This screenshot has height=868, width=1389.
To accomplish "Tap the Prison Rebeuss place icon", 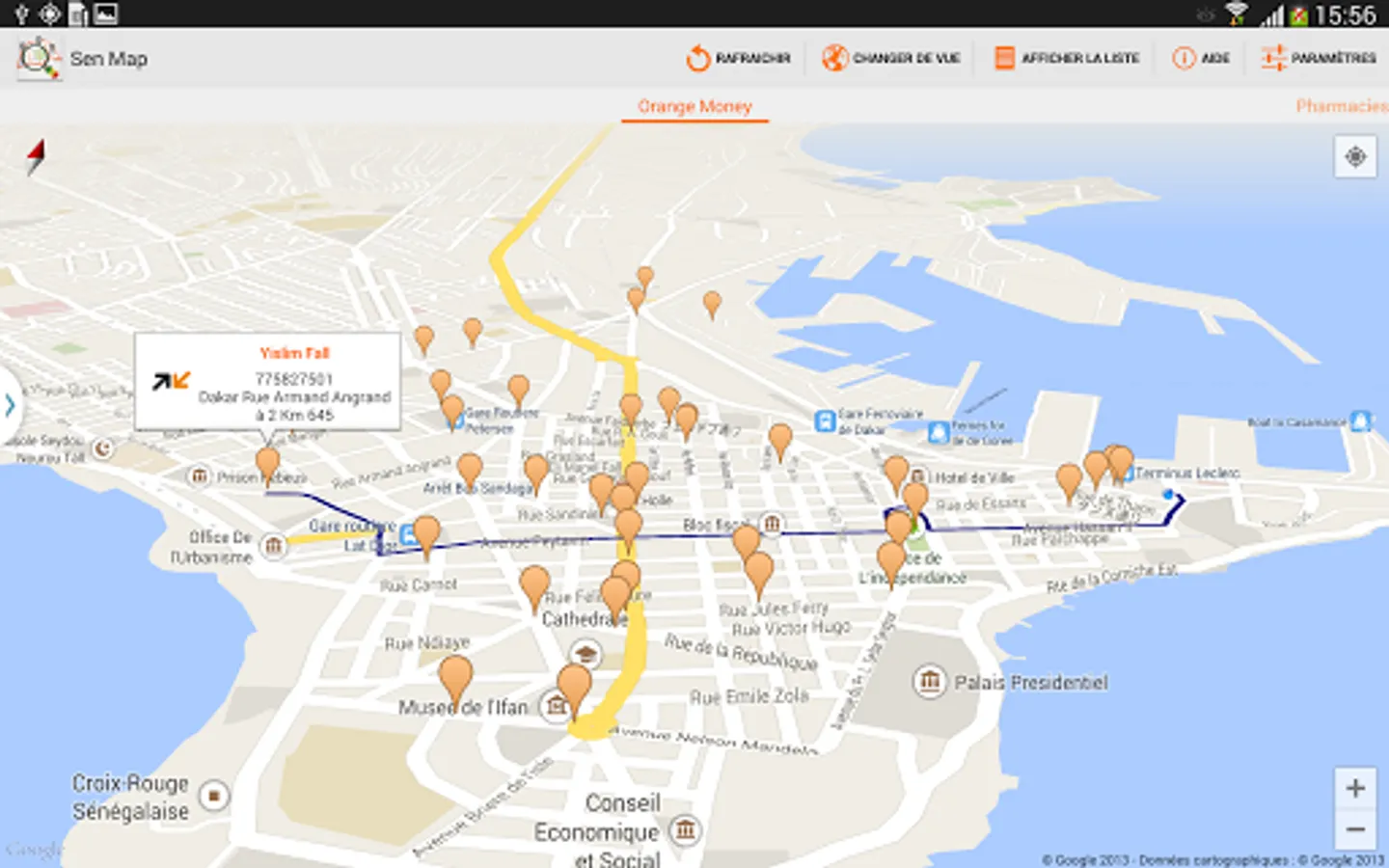I will (x=199, y=475).
